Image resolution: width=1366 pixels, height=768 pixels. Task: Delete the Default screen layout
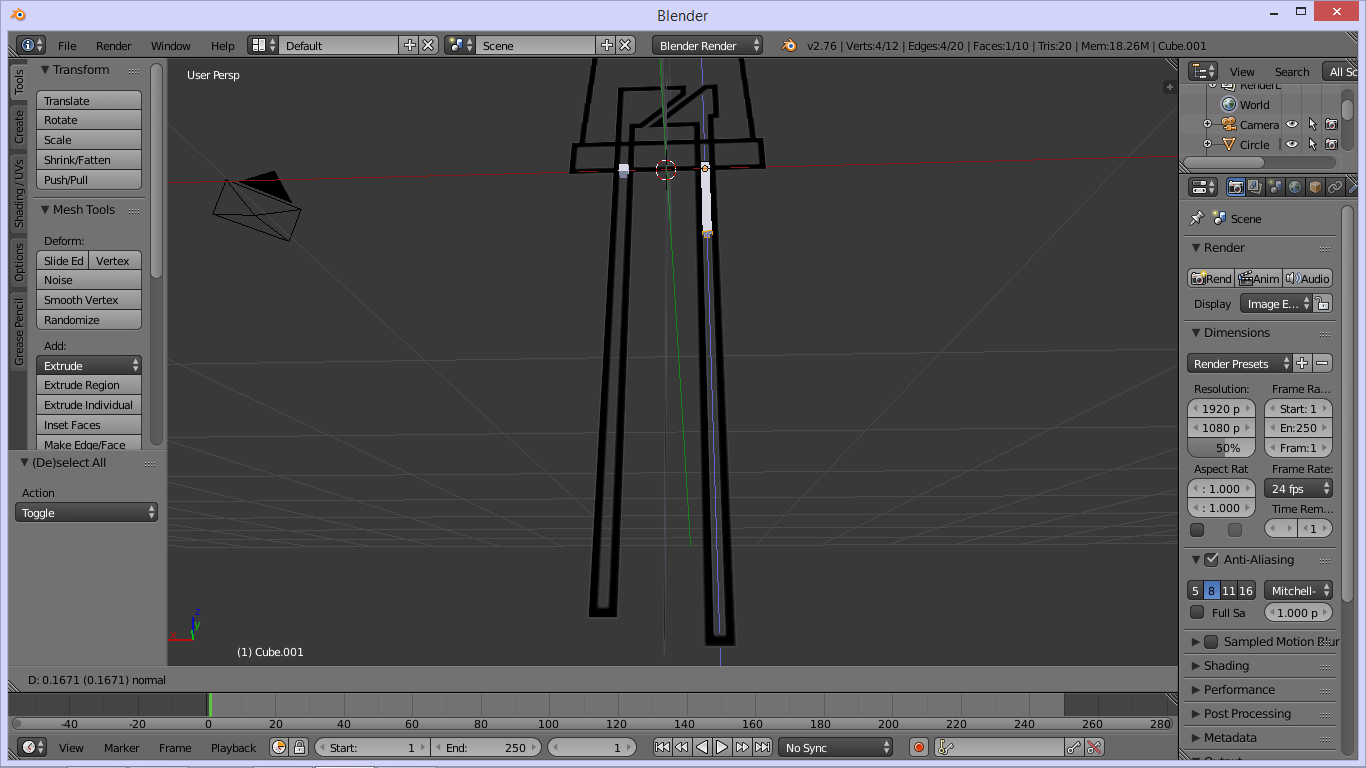[428, 45]
